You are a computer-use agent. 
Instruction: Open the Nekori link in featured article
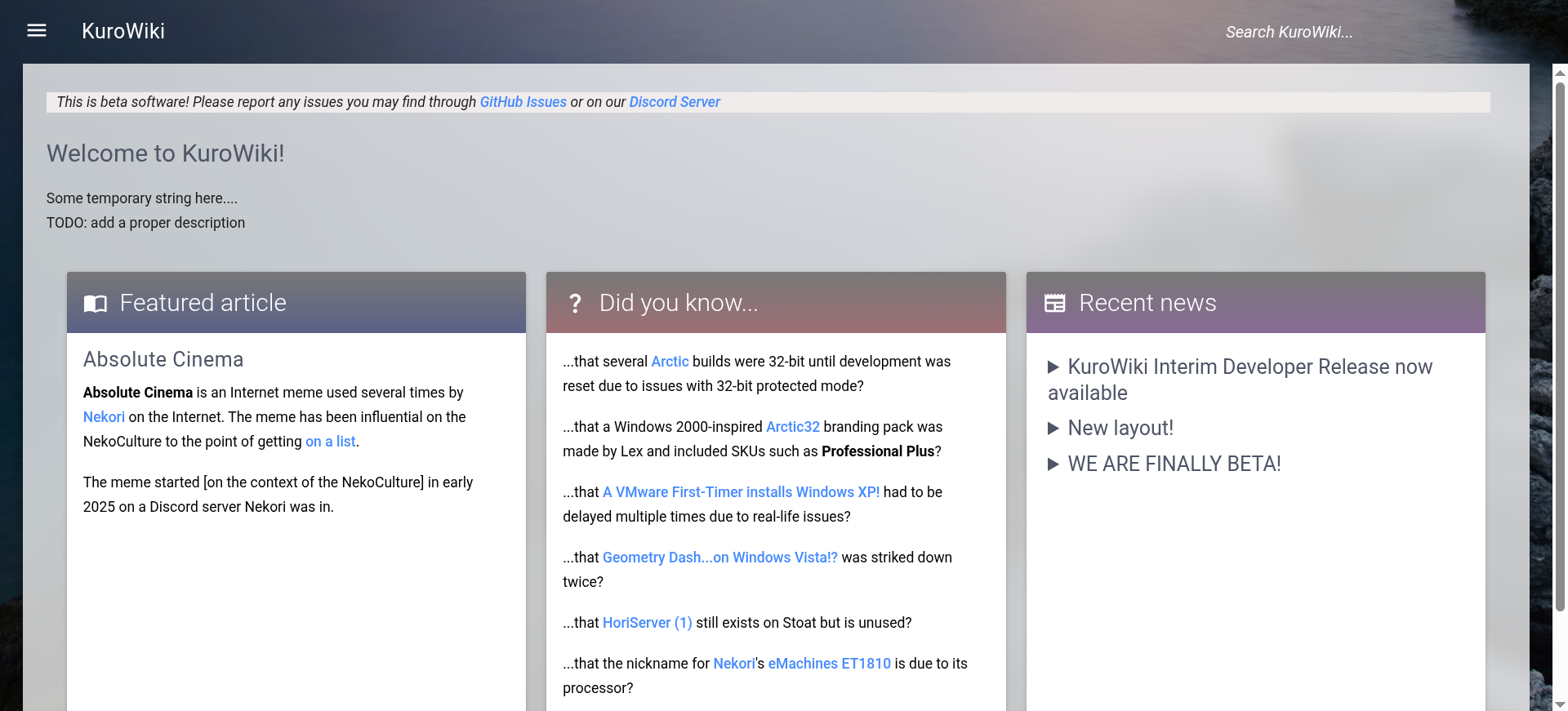click(104, 417)
